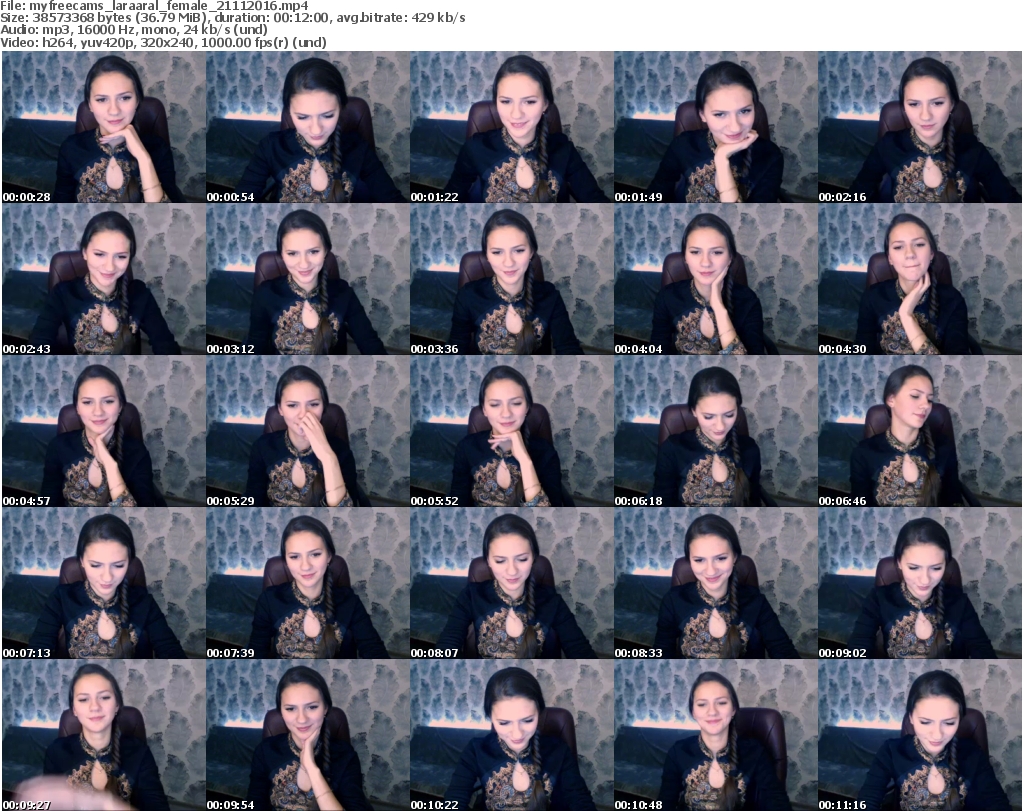The image size is (1024, 811).
Task: Click the Audio mp3 info line
Action: [133, 30]
